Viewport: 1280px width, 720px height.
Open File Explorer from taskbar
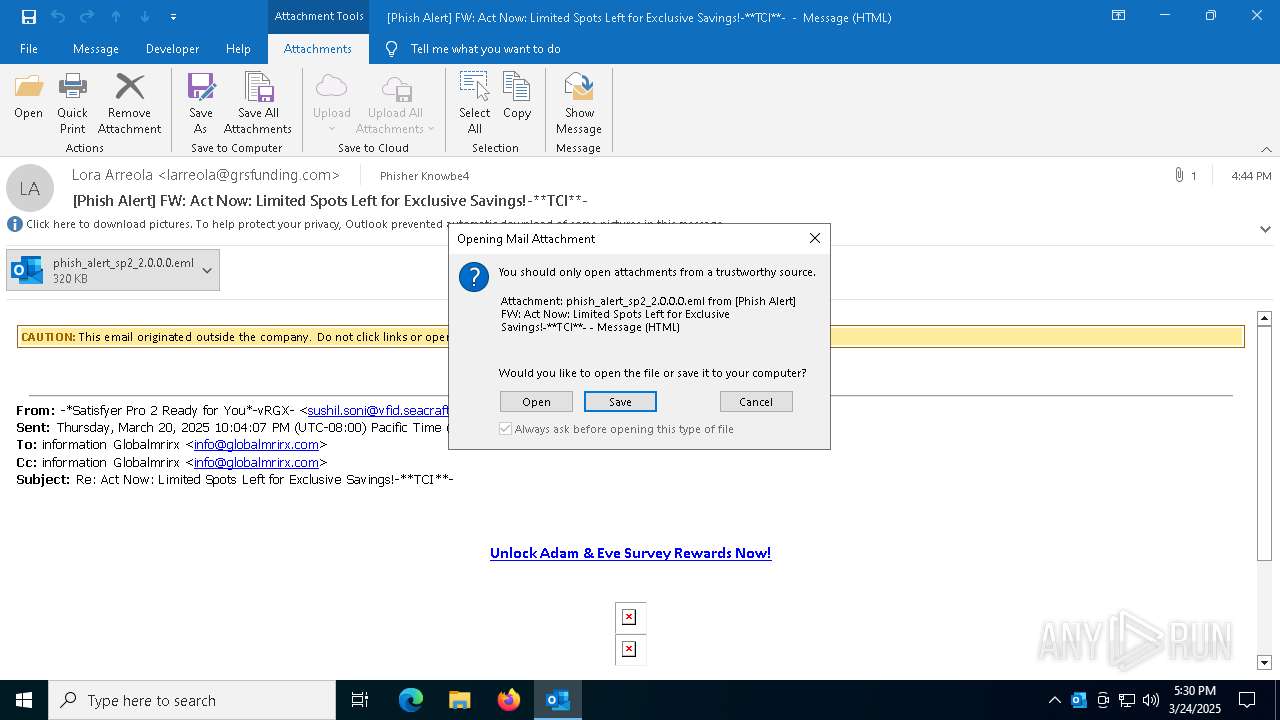click(459, 700)
